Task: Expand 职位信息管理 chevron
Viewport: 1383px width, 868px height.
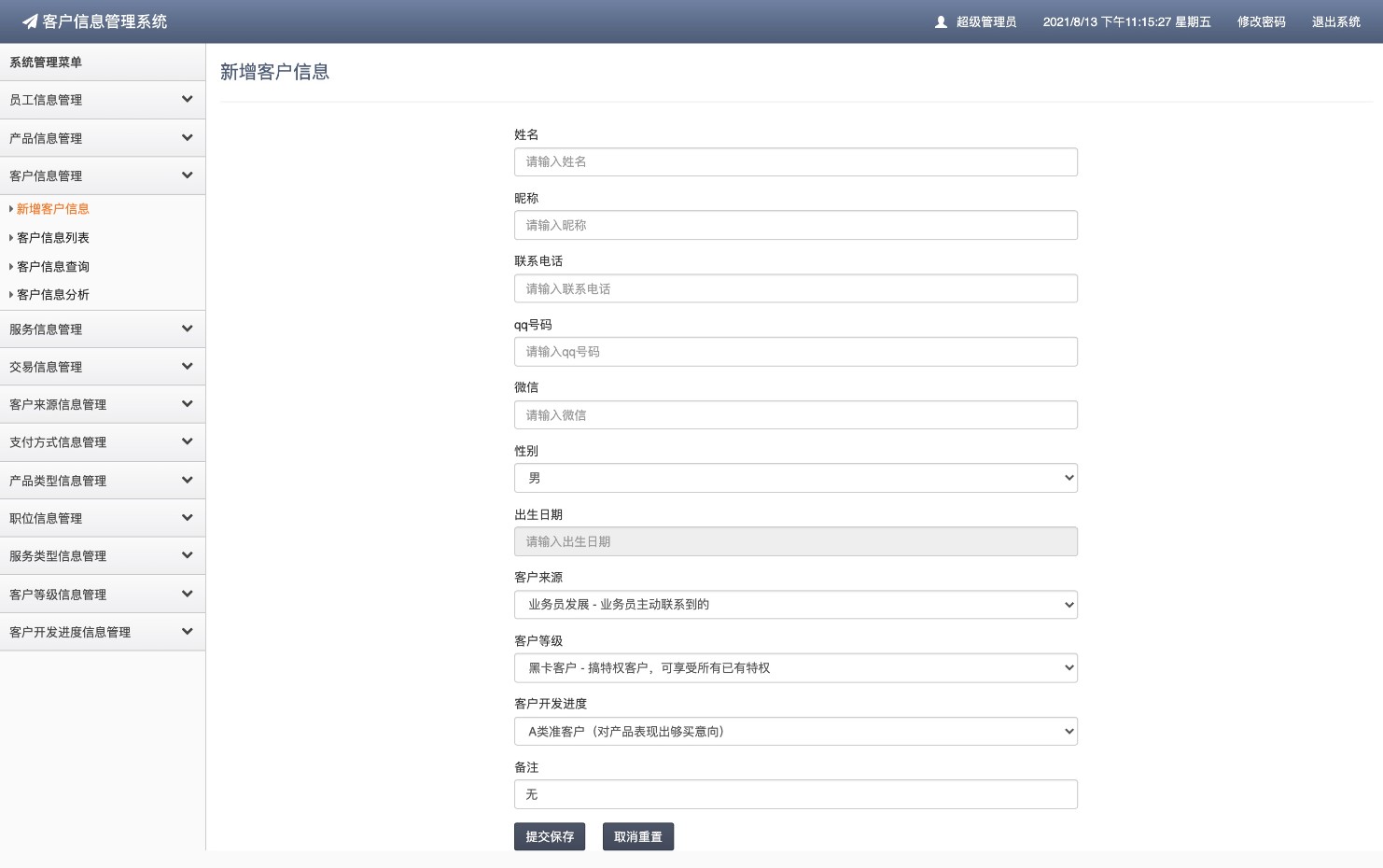Action: (187, 517)
